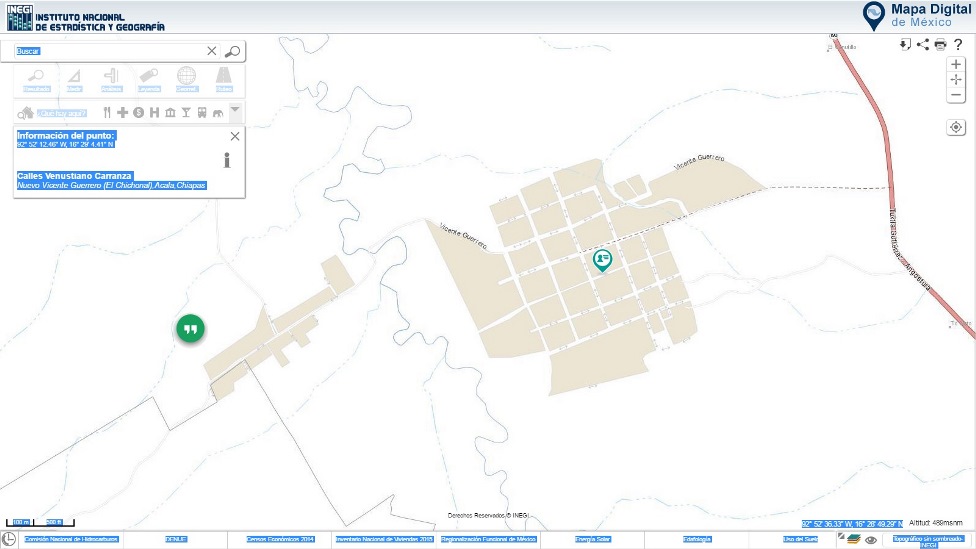
Task: Click the printer icon to print map
Action: point(940,45)
